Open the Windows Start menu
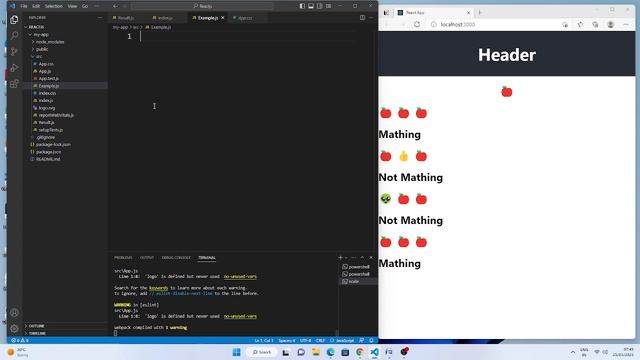 coord(236,352)
